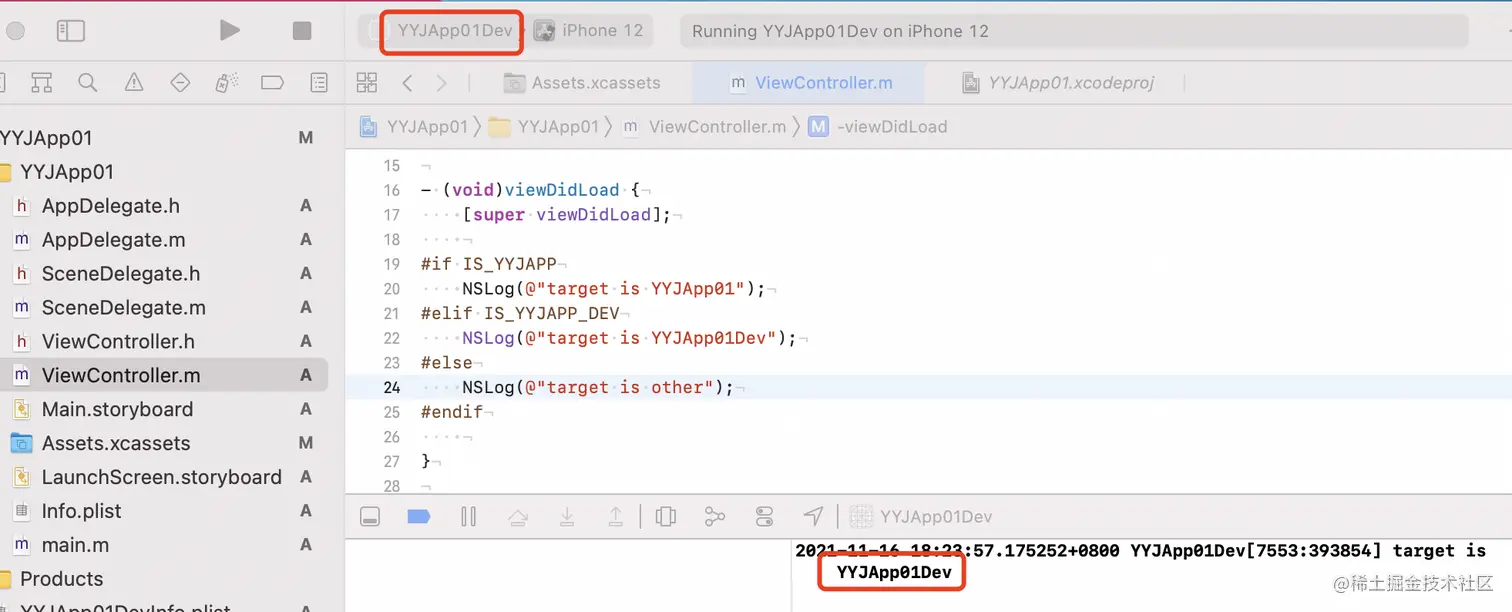Click YYJApp01 project in the jump bar
This screenshot has height=612, width=1512.
click(x=414, y=127)
